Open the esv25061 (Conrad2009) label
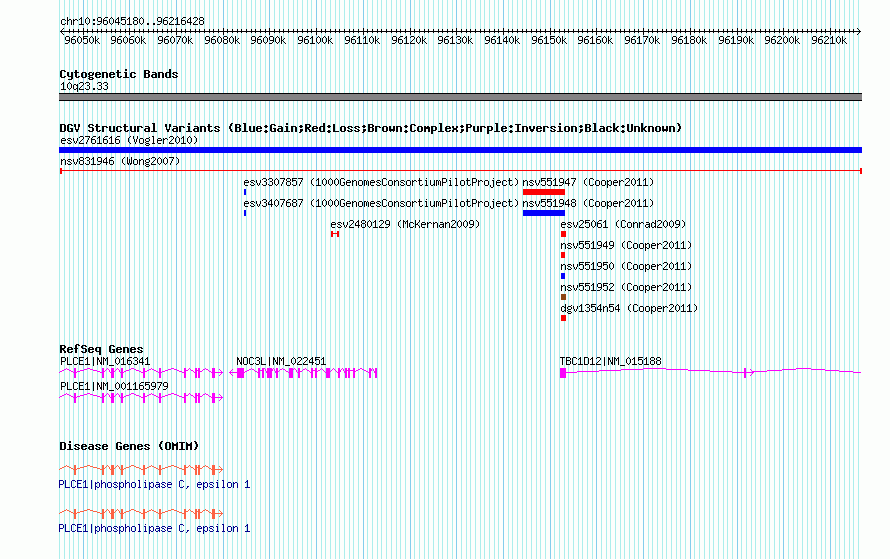This screenshot has height=559, width=890. pyautogui.click(x=623, y=224)
